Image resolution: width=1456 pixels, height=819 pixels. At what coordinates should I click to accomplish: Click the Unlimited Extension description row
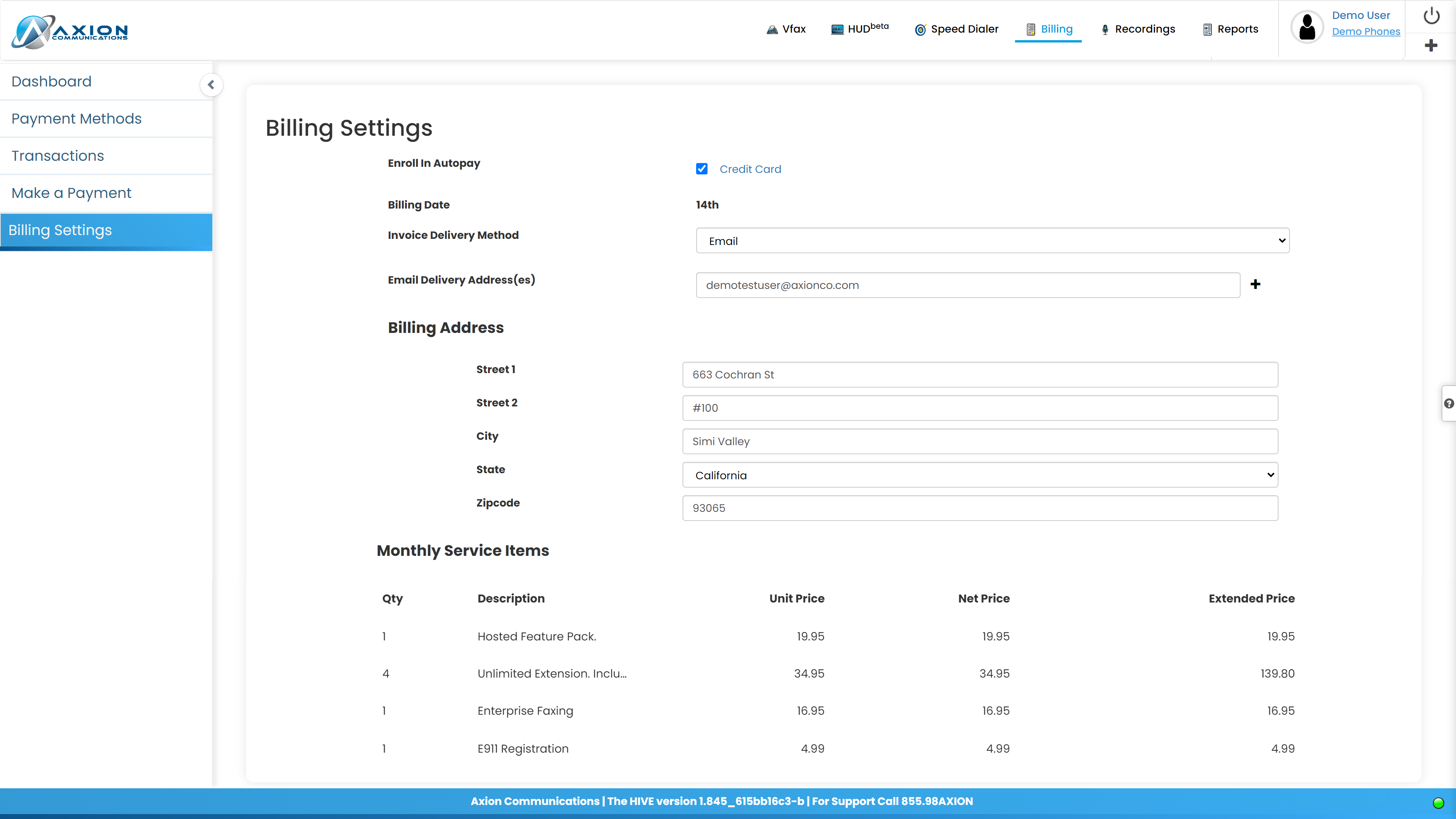(x=552, y=674)
